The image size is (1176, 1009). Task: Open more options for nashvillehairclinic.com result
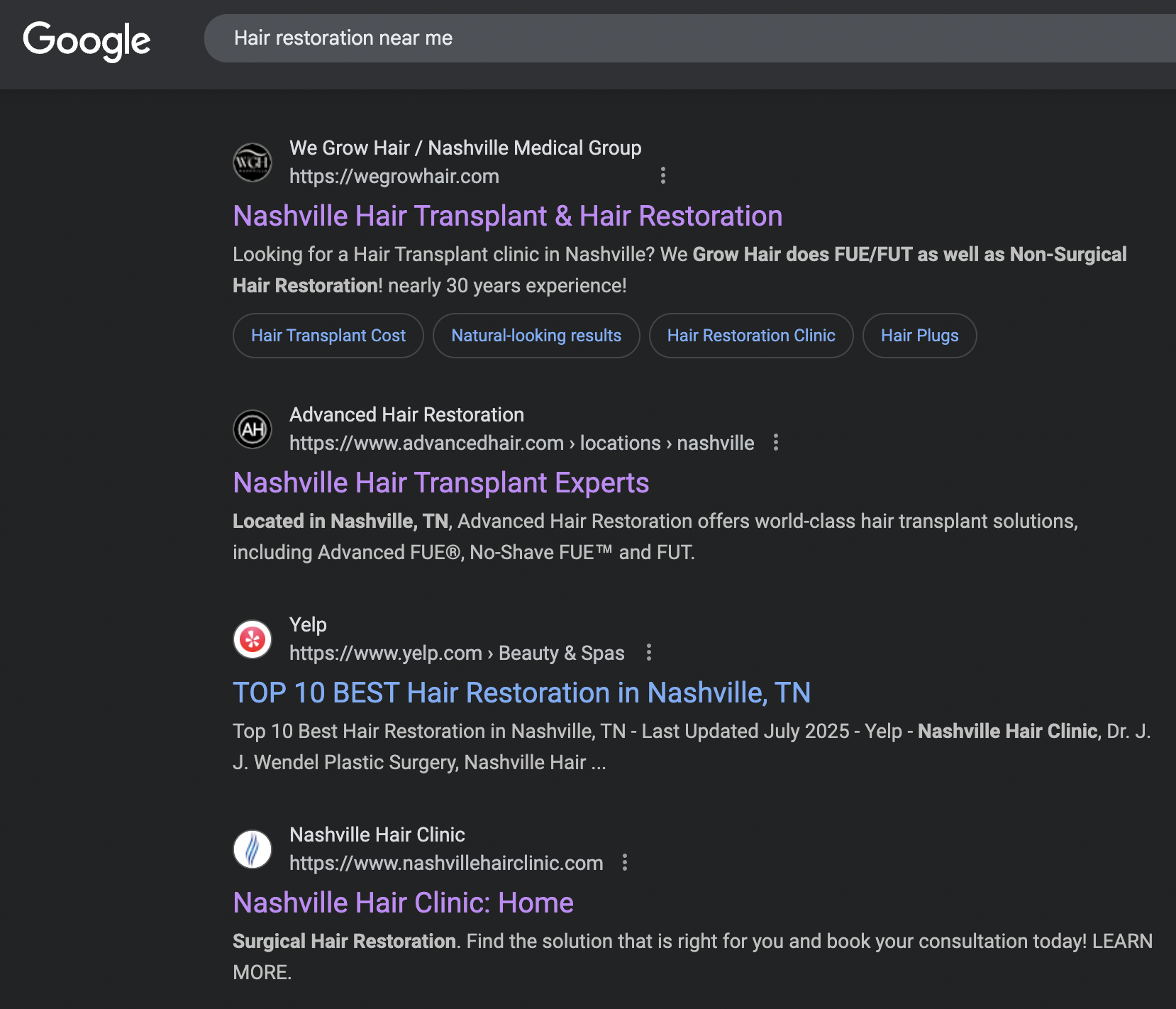click(624, 862)
